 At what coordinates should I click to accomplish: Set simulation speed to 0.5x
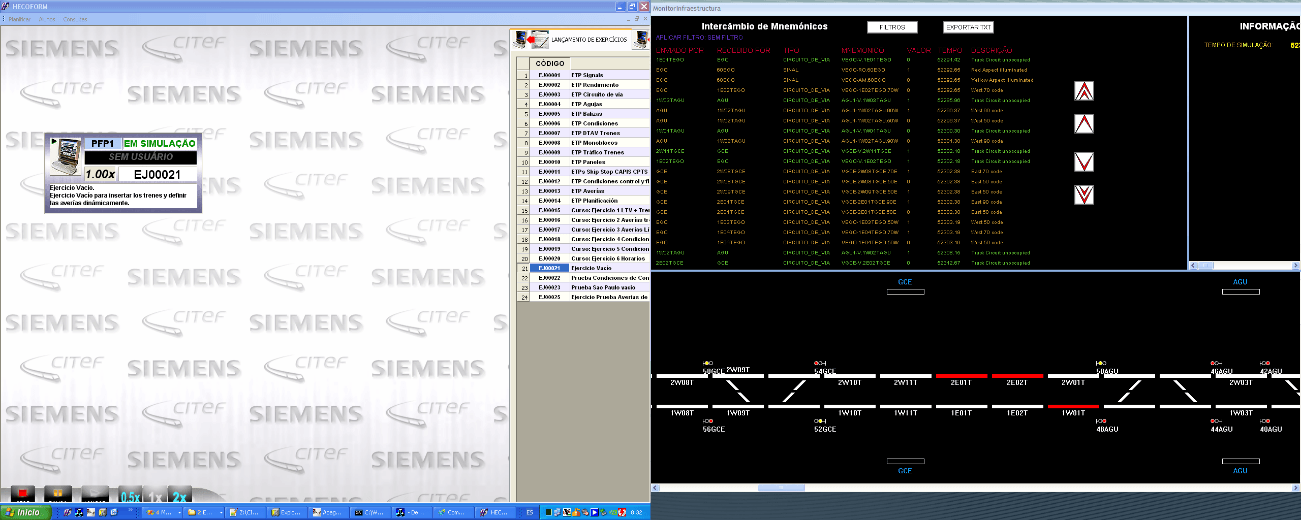click(x=130, y=495)
